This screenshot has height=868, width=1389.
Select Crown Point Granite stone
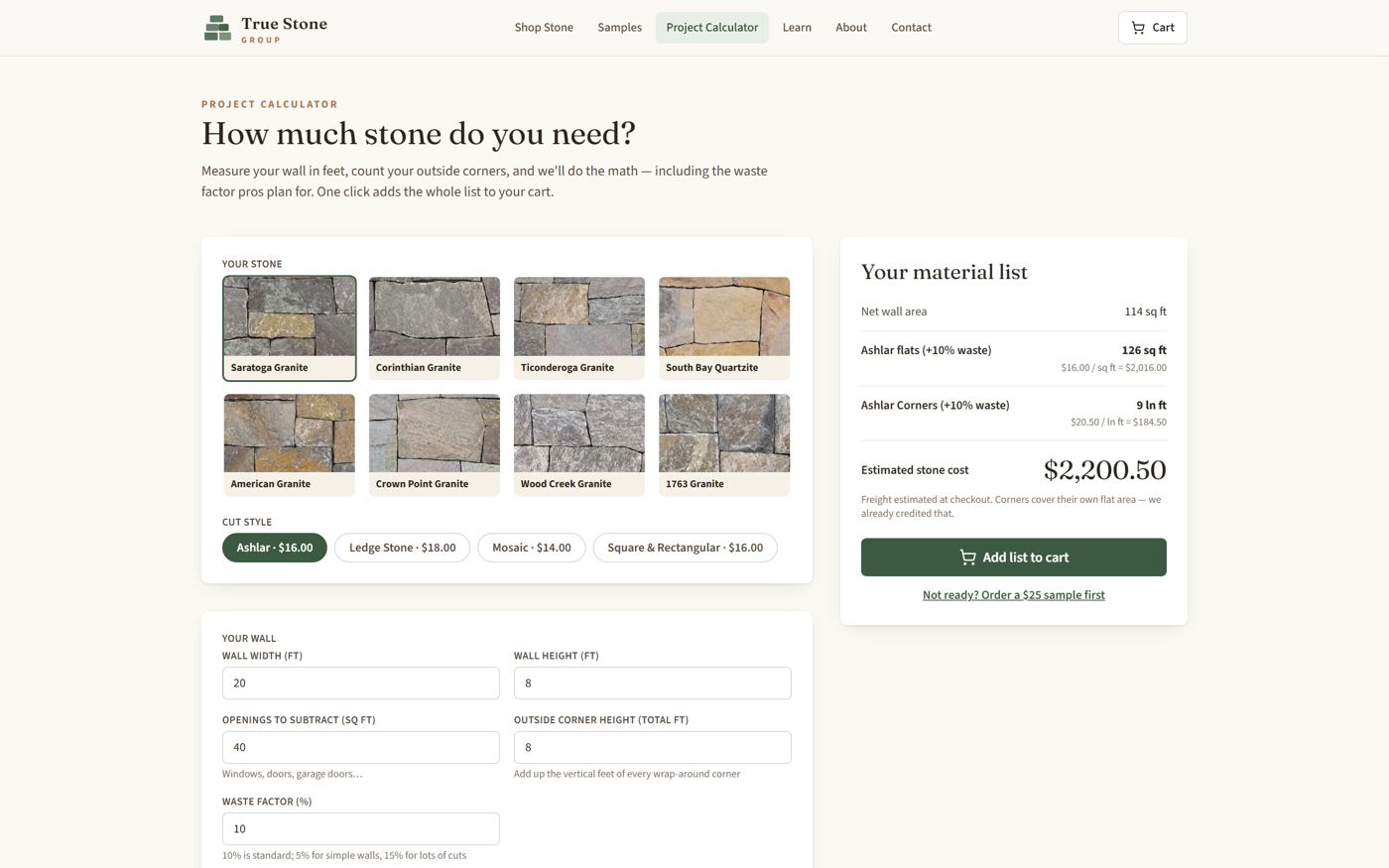click(435, 445)
